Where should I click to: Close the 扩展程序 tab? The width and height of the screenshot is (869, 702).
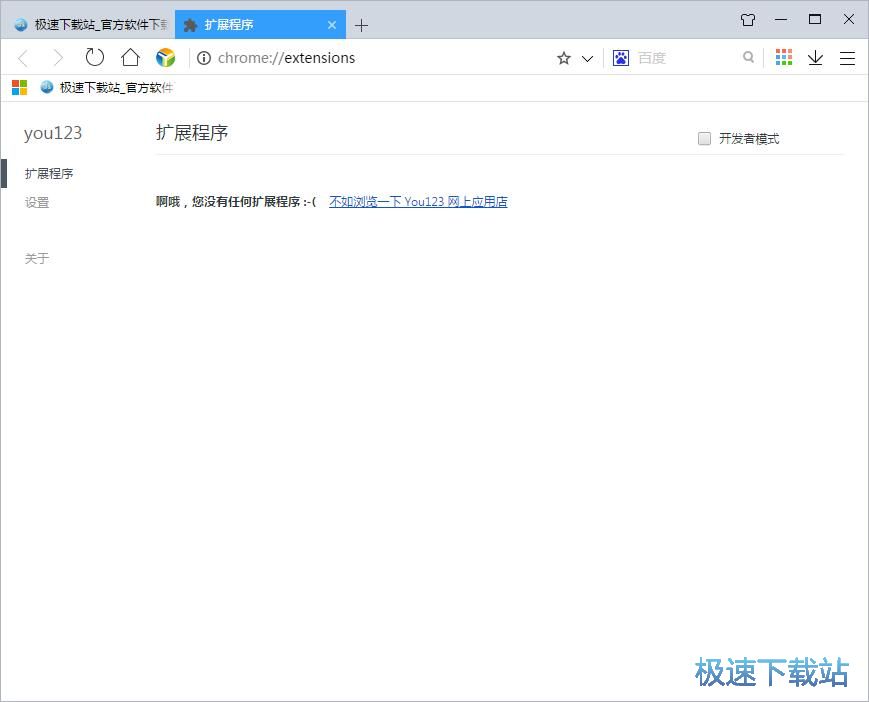(x=331, y=25)
